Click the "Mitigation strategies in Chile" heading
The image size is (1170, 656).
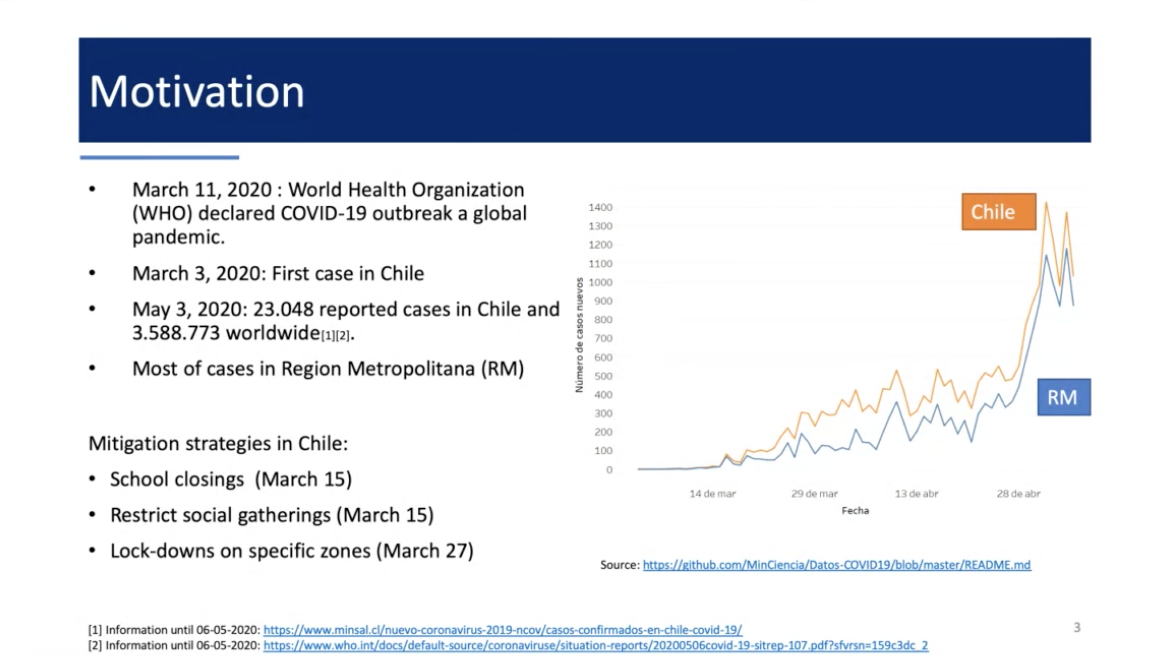tap(218, 442)
